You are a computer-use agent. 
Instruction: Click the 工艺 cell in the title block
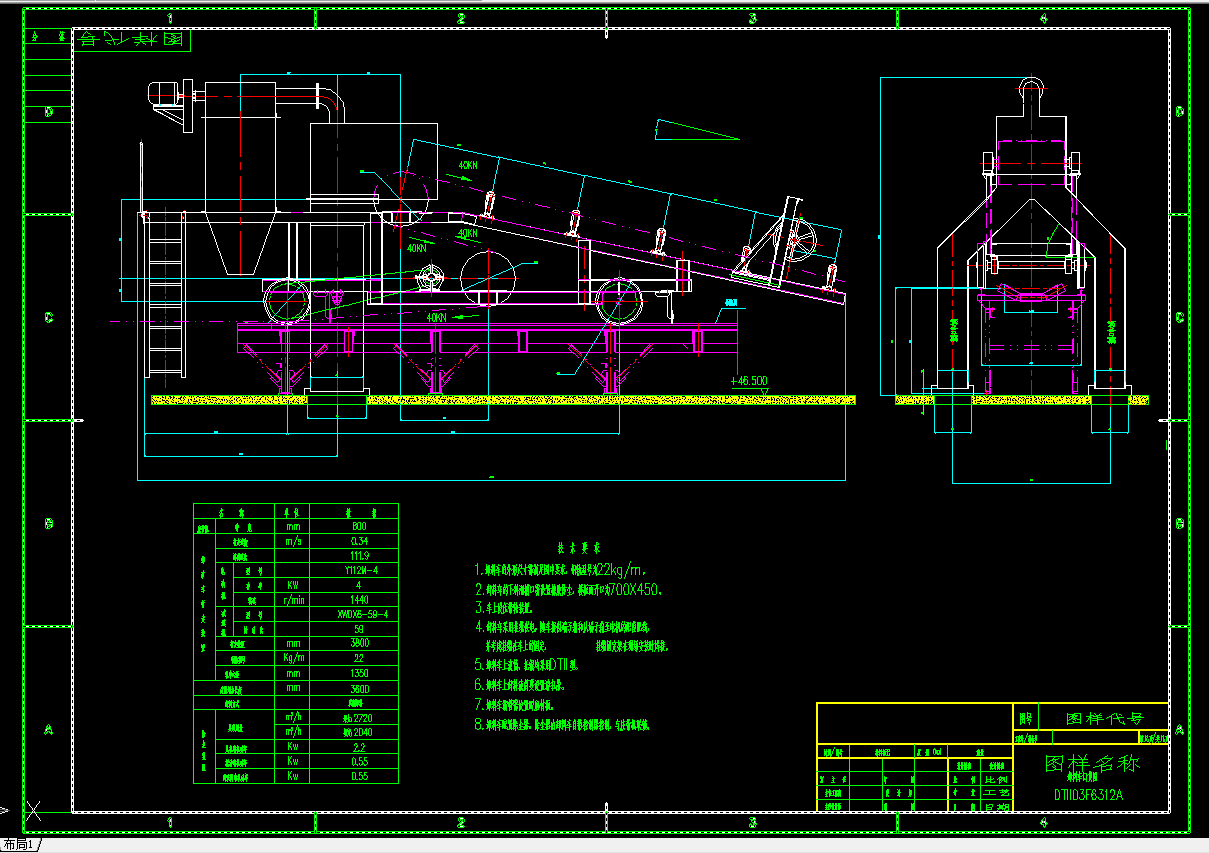[x=996, y=794]
